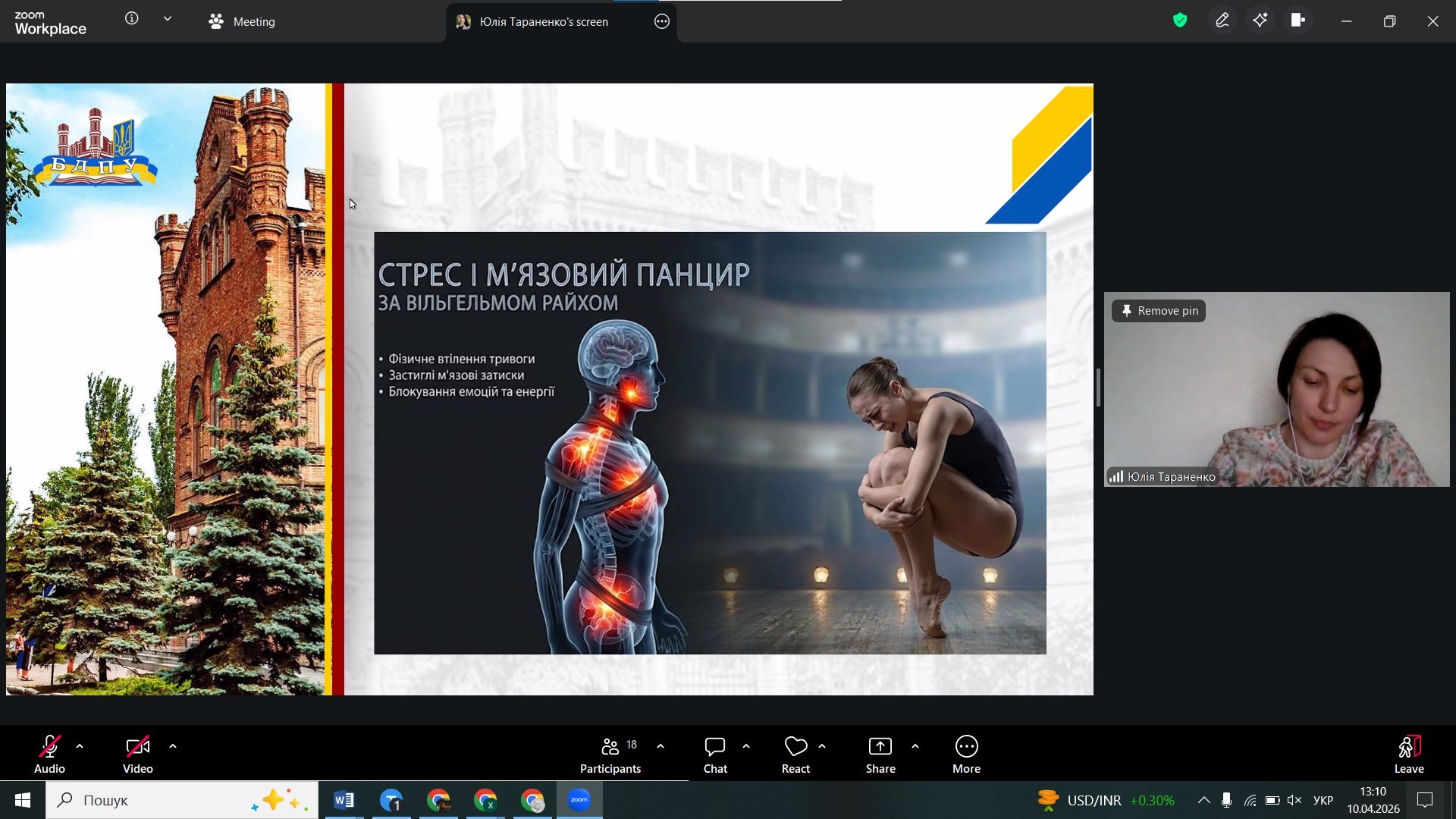Expand Participants options arrow
This screenshot has width=1456, height=819.
point(661,746)
